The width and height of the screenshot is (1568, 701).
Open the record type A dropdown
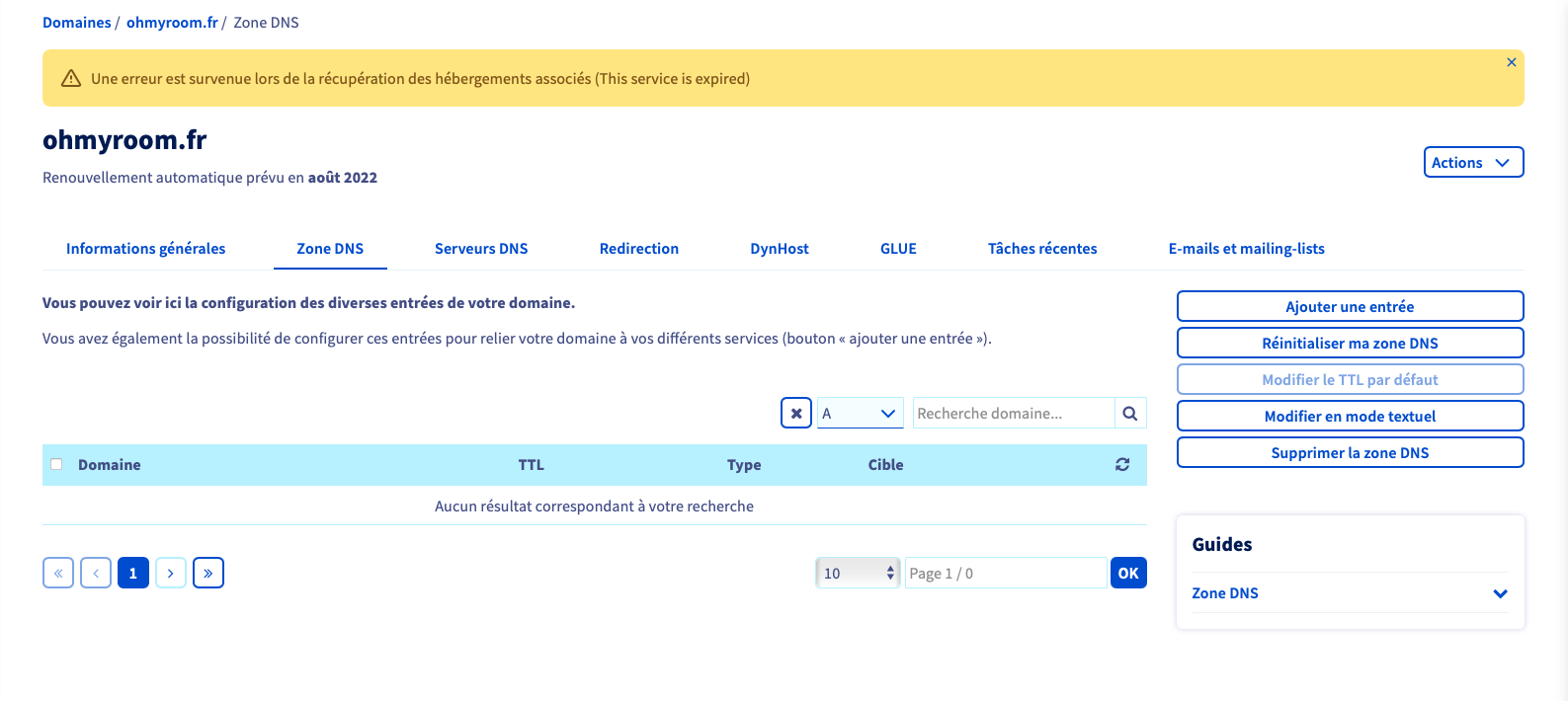tap(861, 413)
